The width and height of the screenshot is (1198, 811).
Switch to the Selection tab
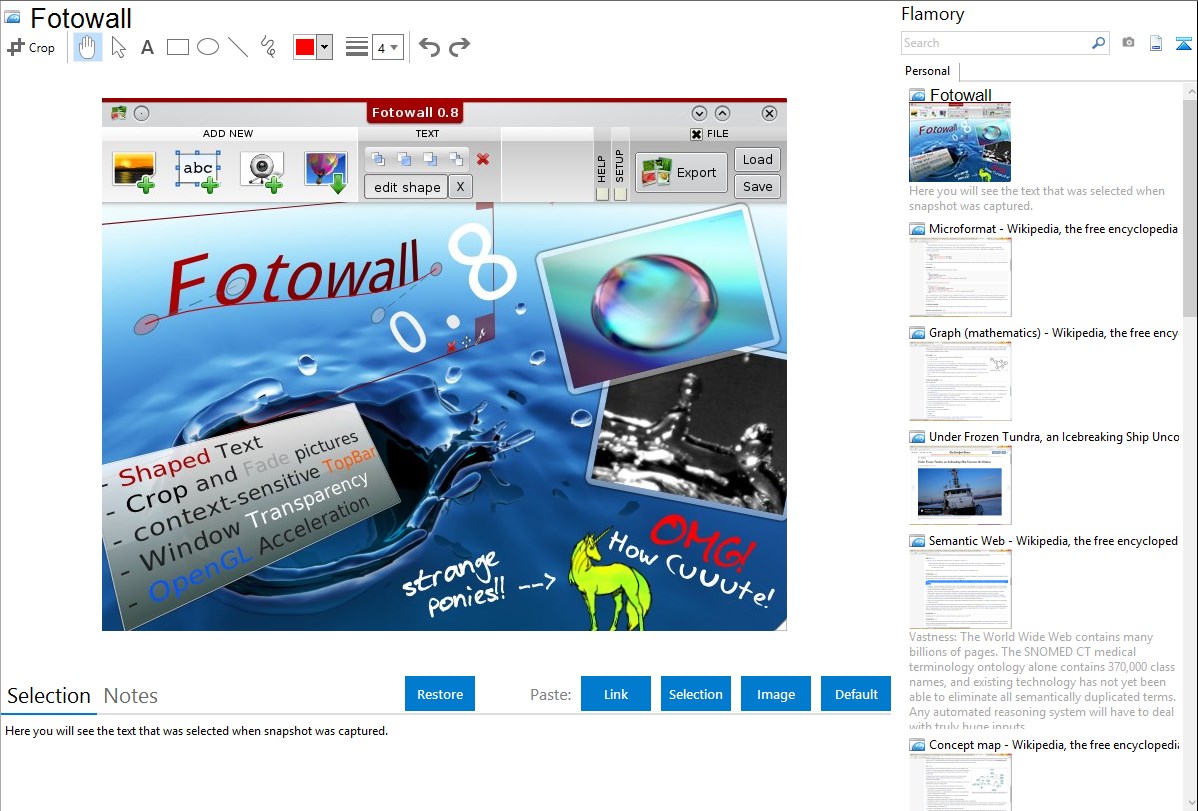49,696
